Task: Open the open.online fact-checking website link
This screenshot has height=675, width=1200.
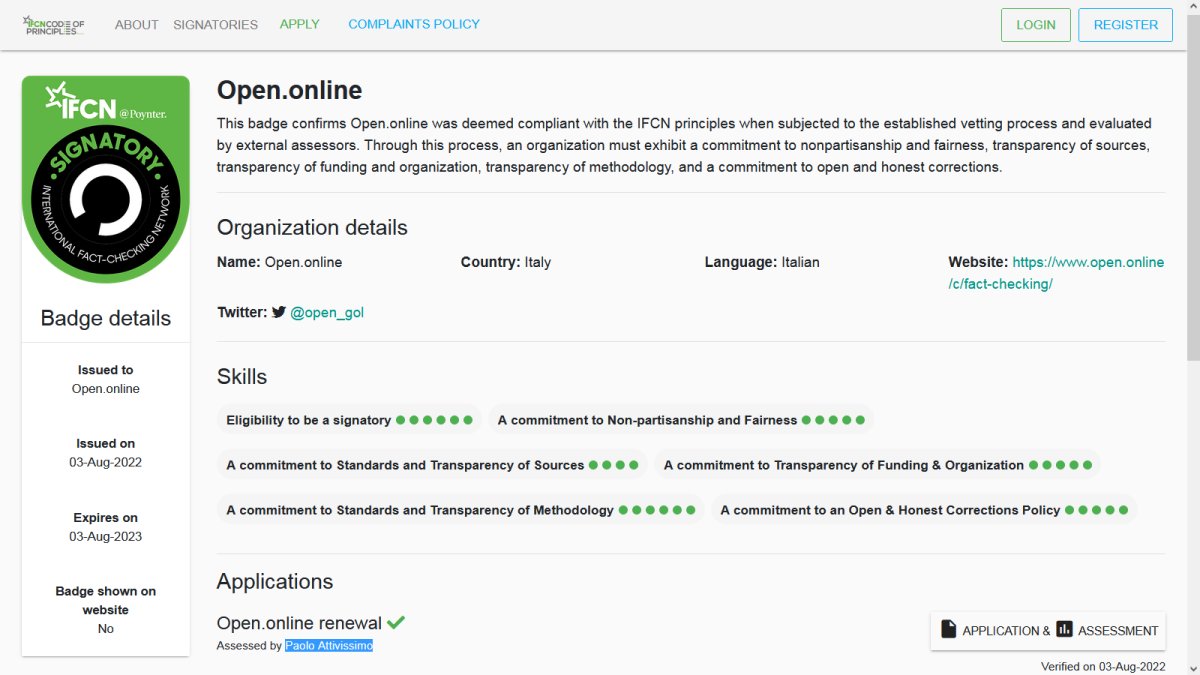Action: (1056, 273)
